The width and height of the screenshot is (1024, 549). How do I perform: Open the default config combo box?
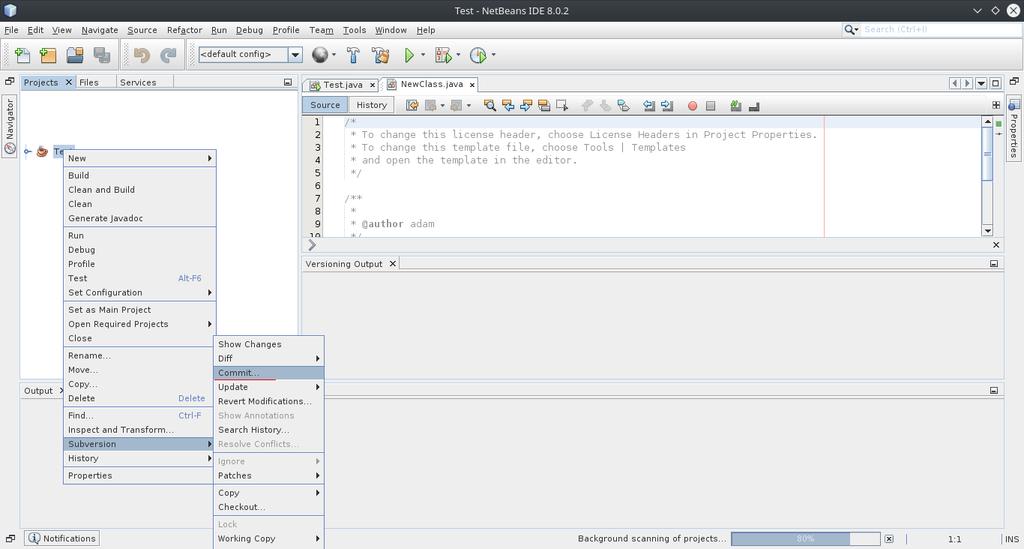[295, 55]
